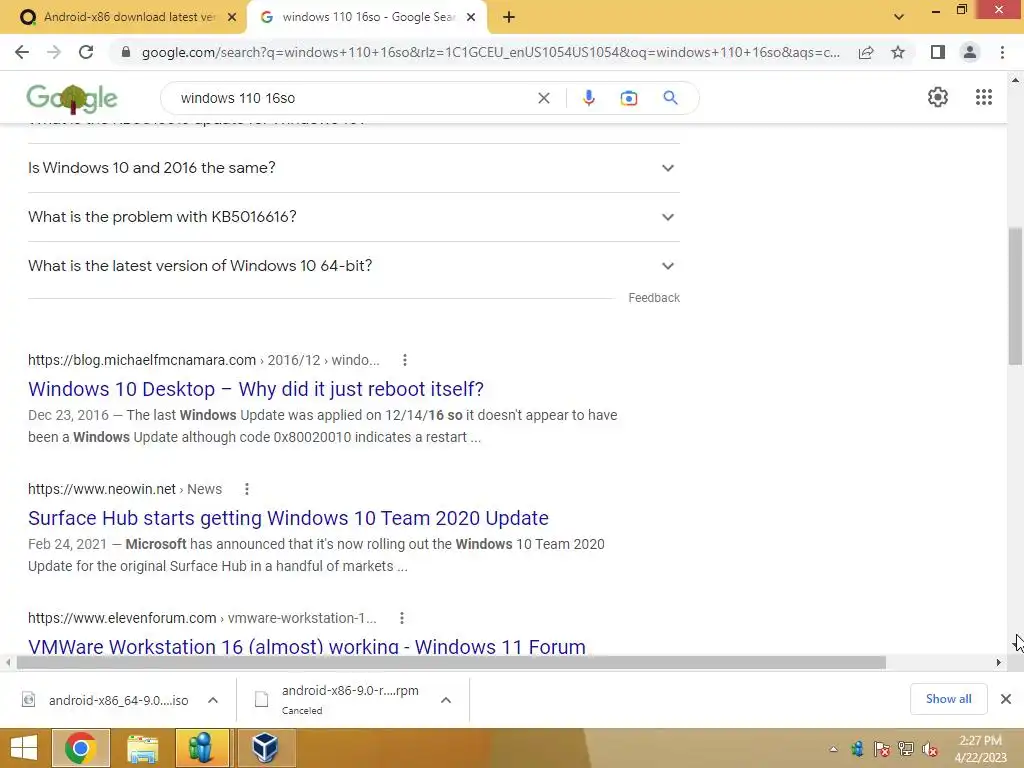Close the Google search tab
The width and height of the screenshot is (1024, 768).
[x=471, y=17]
